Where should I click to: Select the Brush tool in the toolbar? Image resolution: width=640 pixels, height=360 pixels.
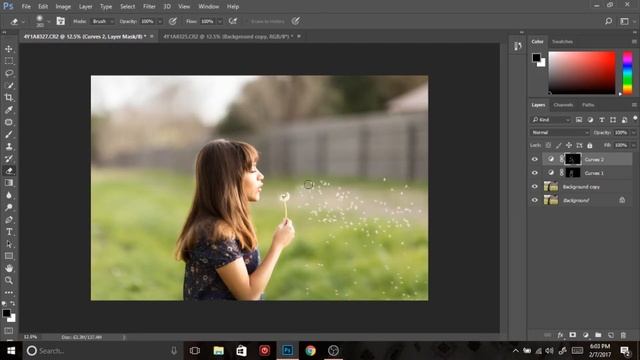[9, 134]
